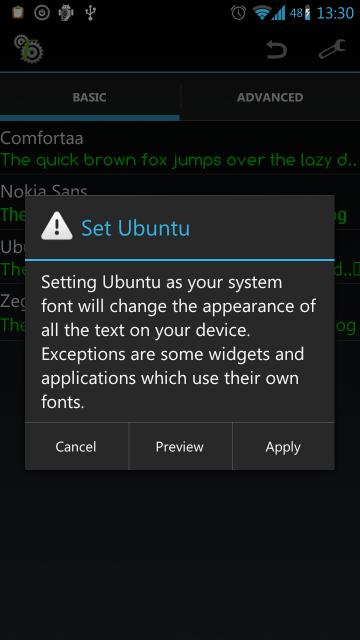
Task: Tap the Android debug status icon
Action: [65, 13]
